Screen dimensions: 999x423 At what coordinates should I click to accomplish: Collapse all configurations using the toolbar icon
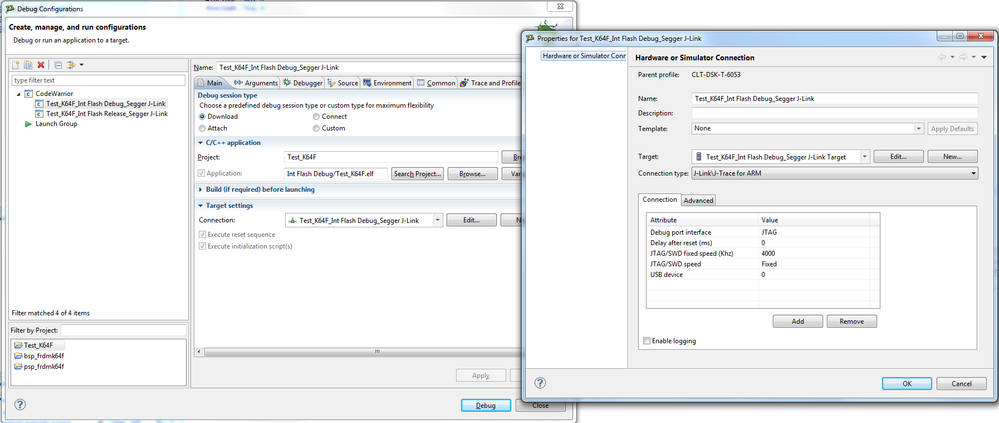click(58, 65)
